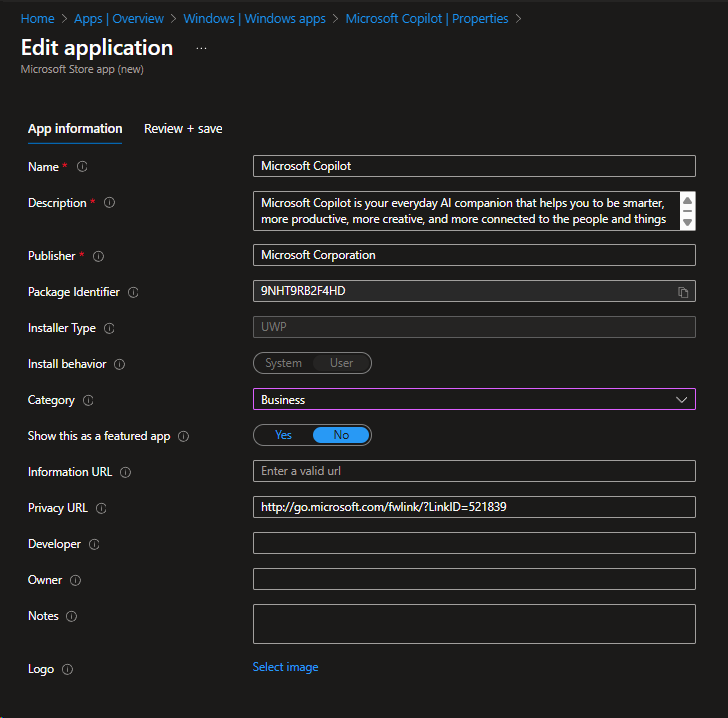Click Select image link for Logo
The width and height of the screenshot is (728, 718).
coord(286,667)
